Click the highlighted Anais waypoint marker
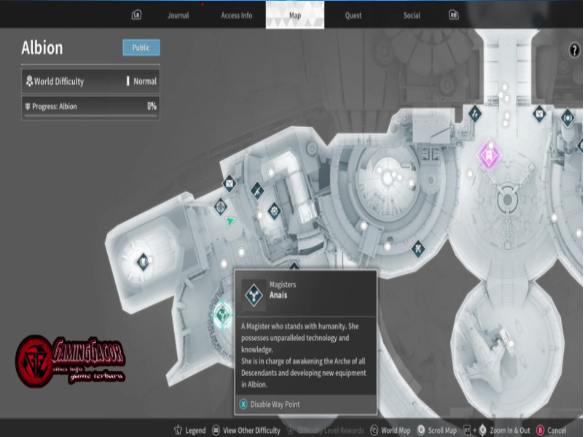The height and width of the screenshot is (437, 584). tap(223, 315)
